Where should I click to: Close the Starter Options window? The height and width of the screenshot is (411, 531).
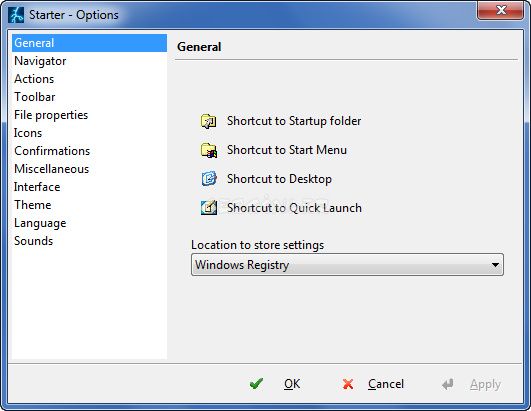(501, 10)
